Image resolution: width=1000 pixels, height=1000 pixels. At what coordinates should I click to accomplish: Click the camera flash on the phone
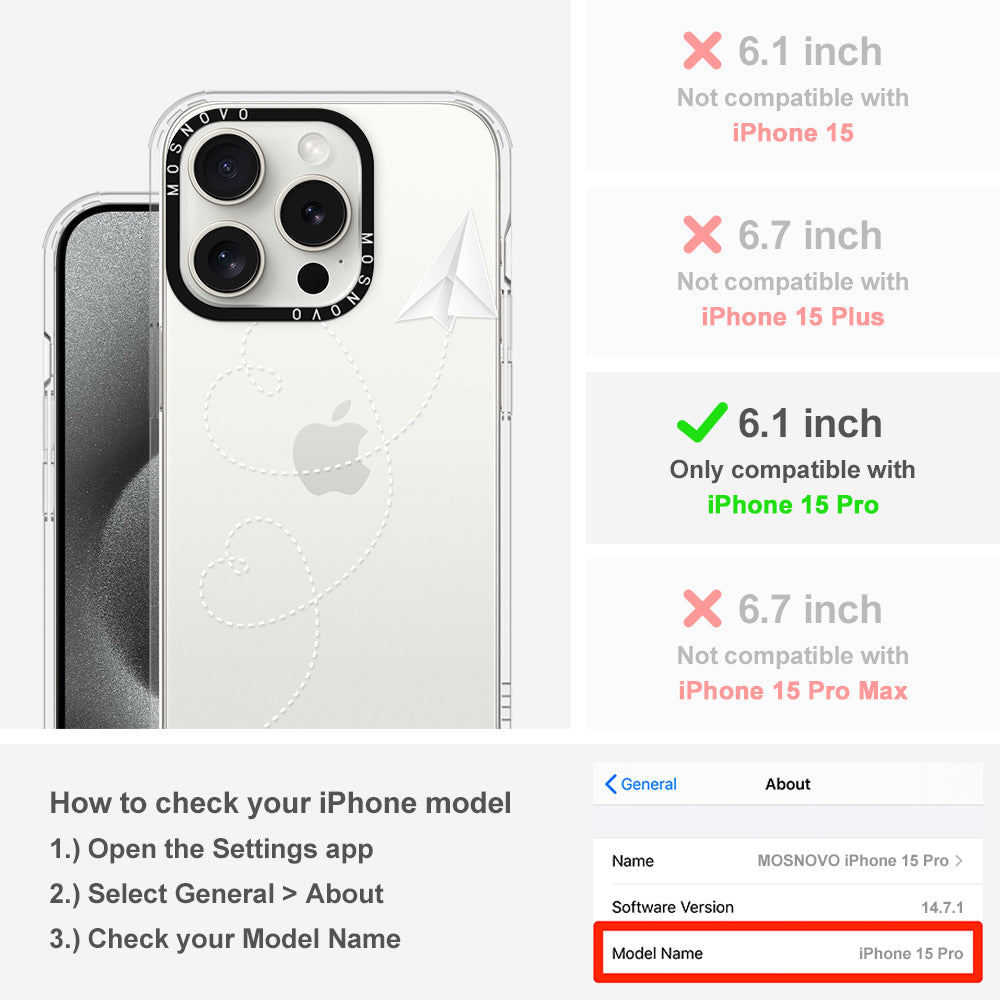click(x=314, y=148)
